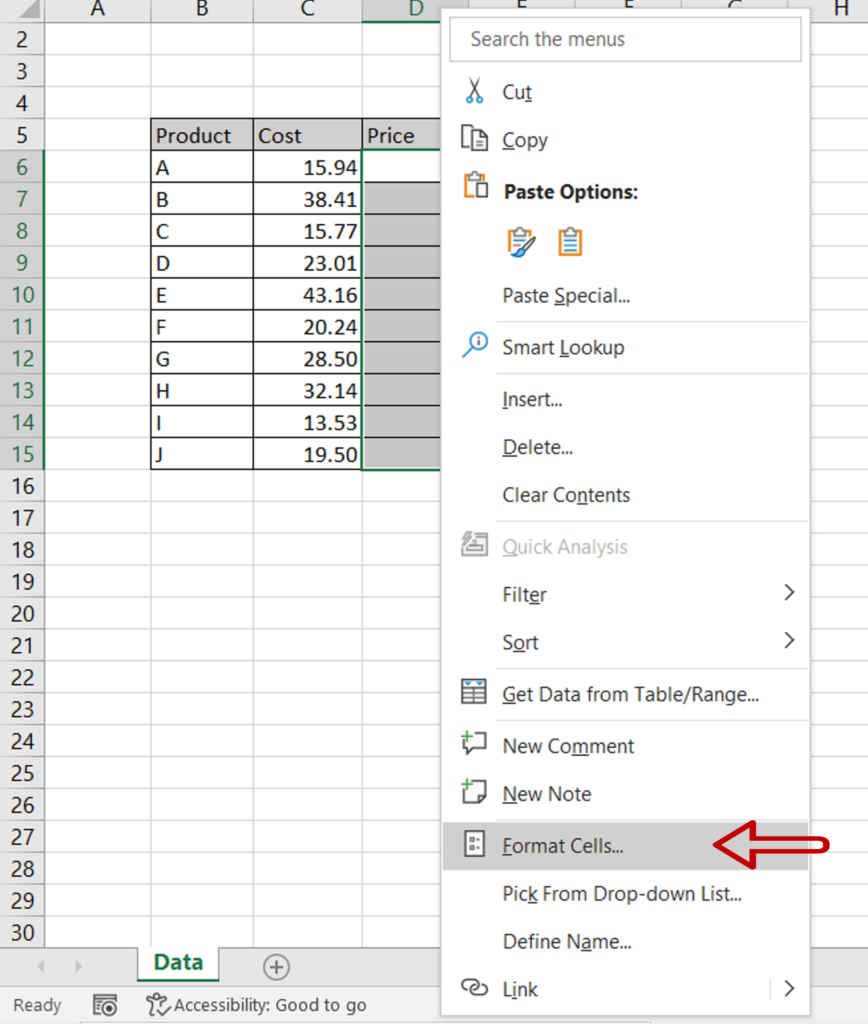Click cell with cost 15.94

coord(308,167)
